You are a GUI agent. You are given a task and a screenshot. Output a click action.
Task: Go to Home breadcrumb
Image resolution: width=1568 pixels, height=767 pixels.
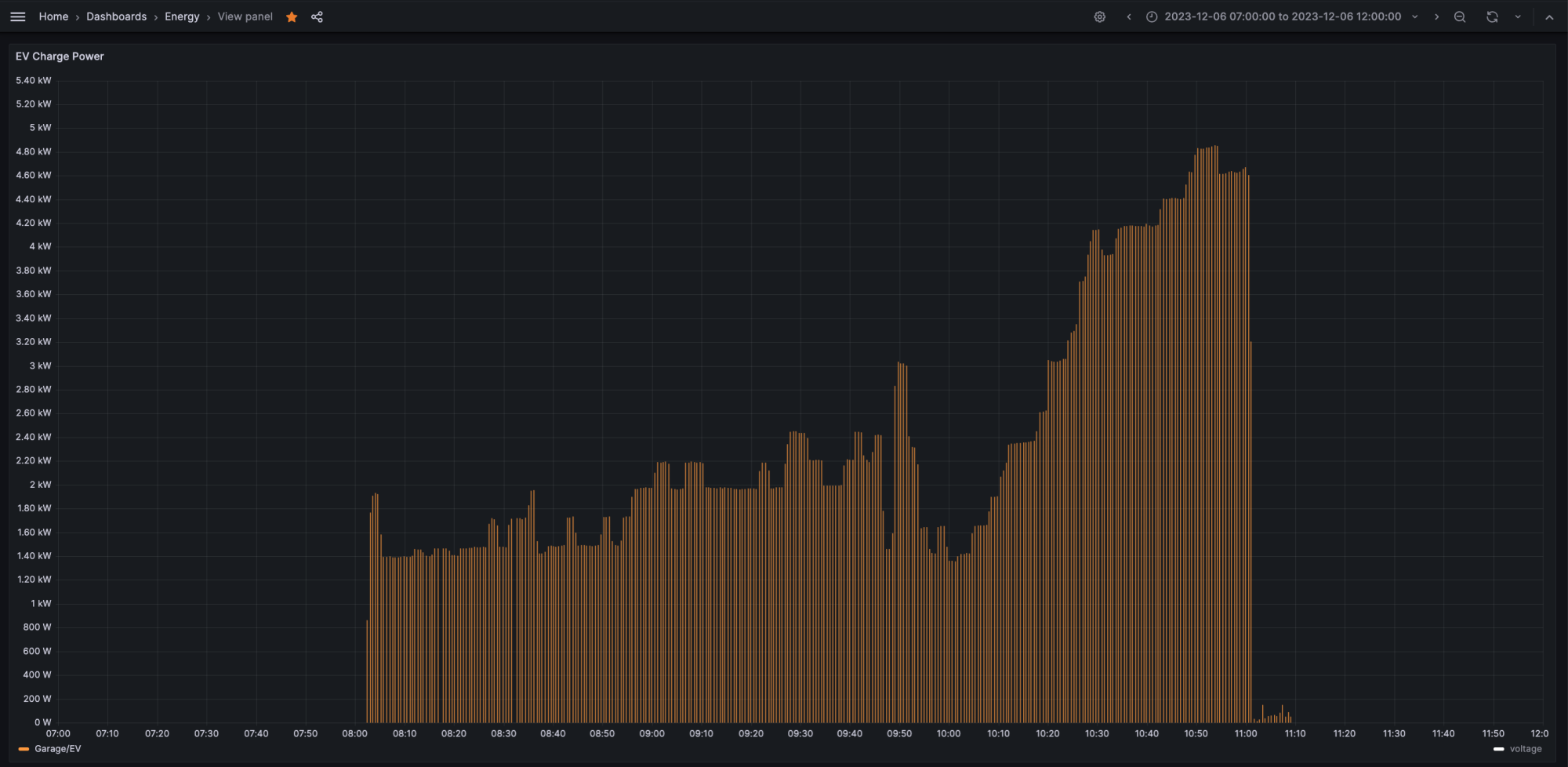pos(53,16)
